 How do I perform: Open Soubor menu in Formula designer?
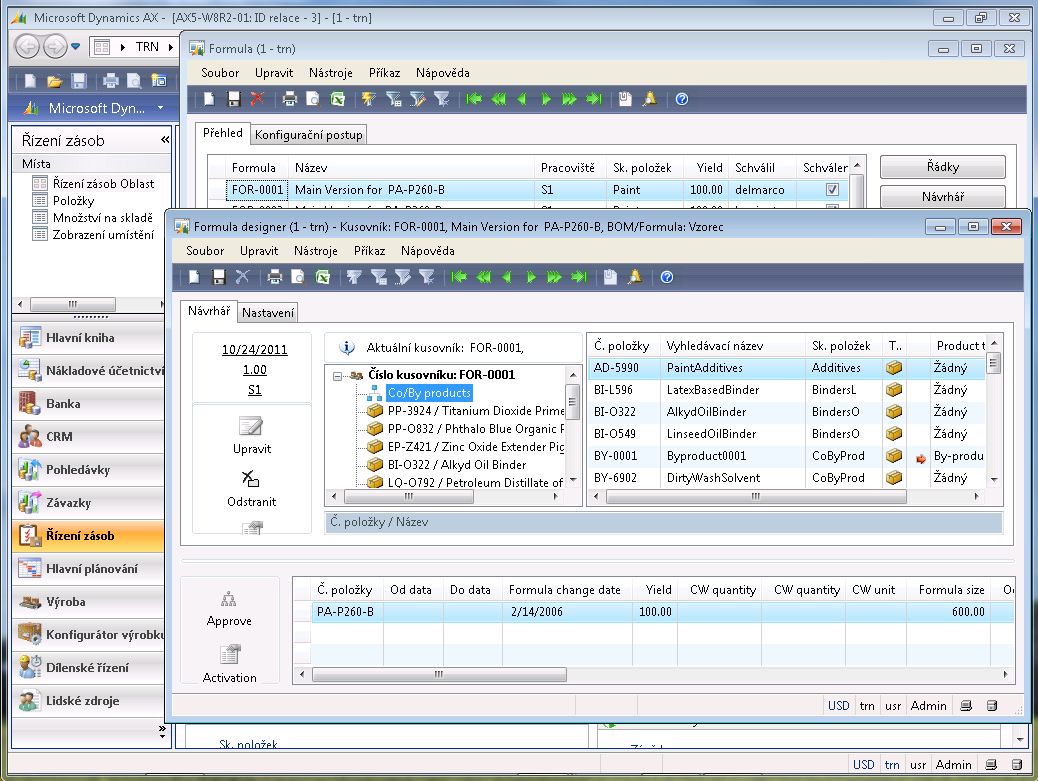click(x=205, y=251)
